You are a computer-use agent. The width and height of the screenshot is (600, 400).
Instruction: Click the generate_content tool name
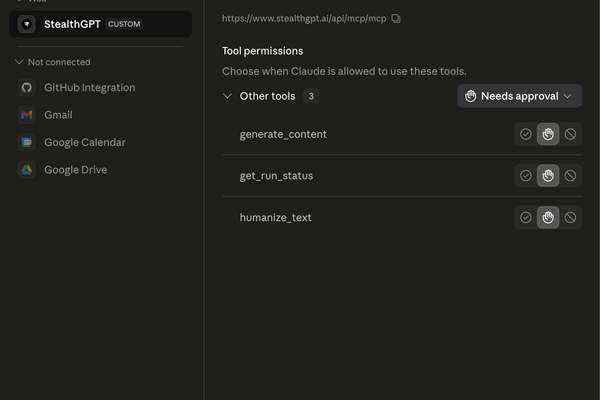[x=283, y=134]
